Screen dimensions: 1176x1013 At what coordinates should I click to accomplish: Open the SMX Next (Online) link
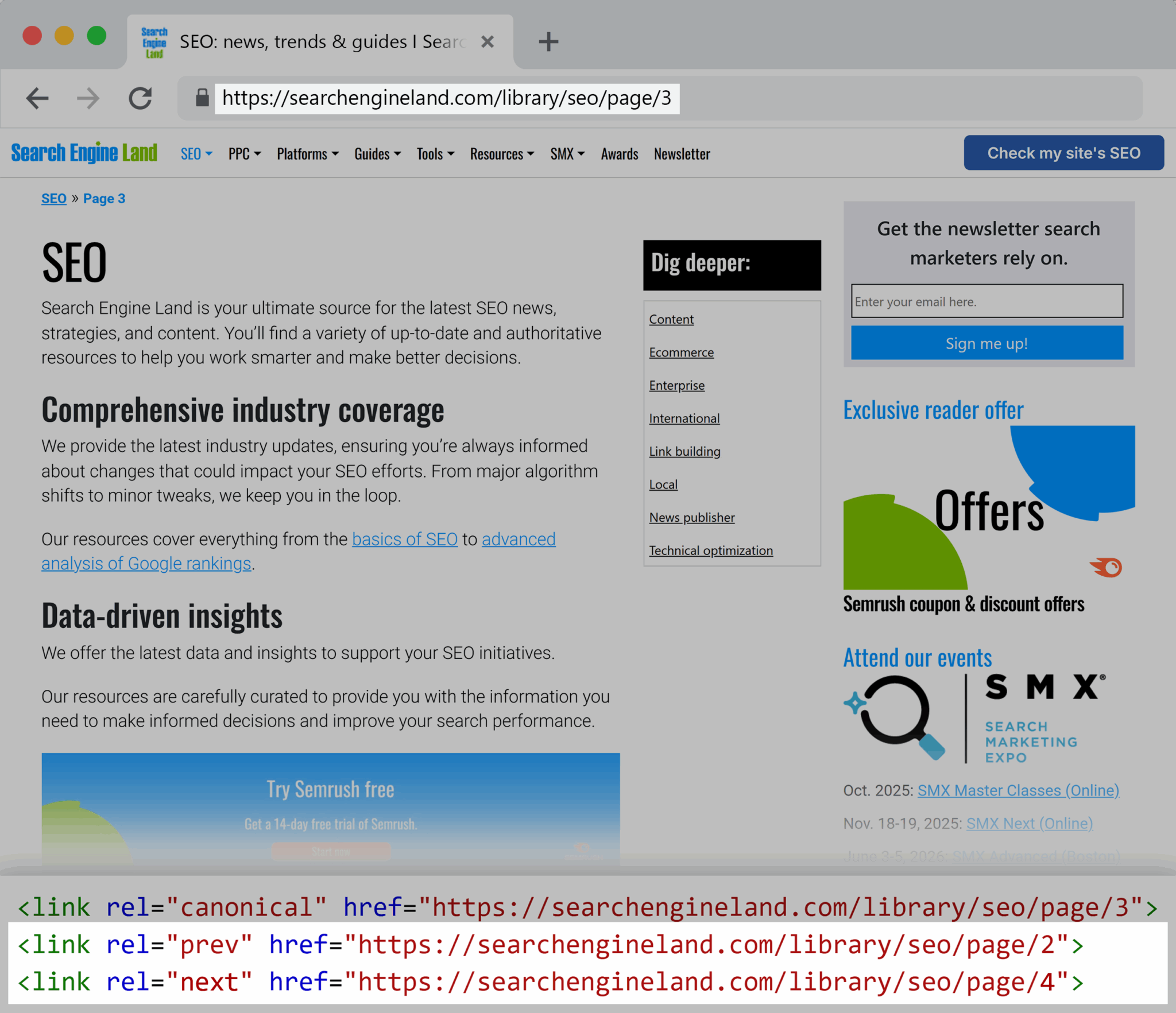pyautogui.click(x=1030, y=824)
